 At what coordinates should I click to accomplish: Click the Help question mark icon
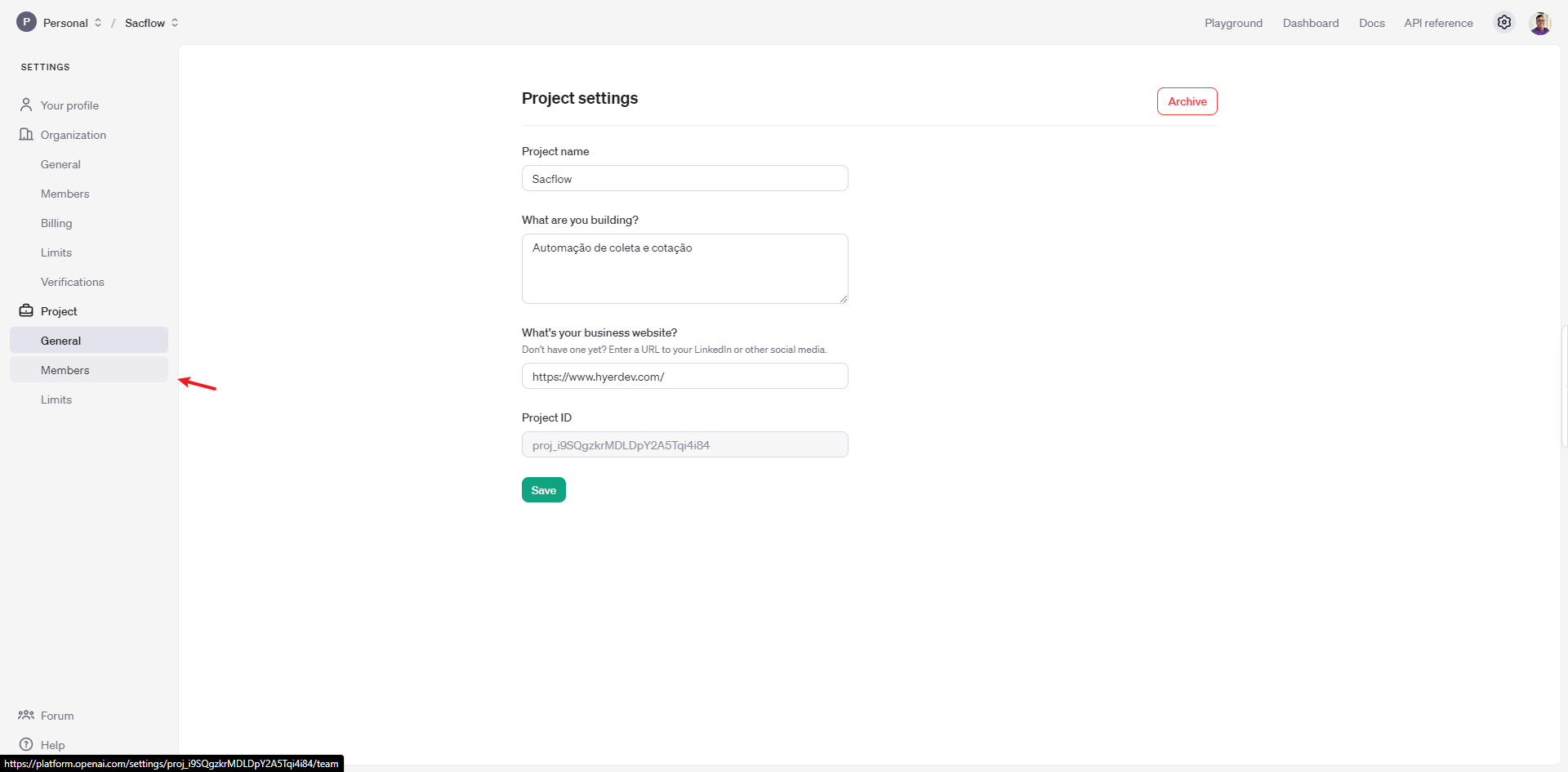coord(26,744)
